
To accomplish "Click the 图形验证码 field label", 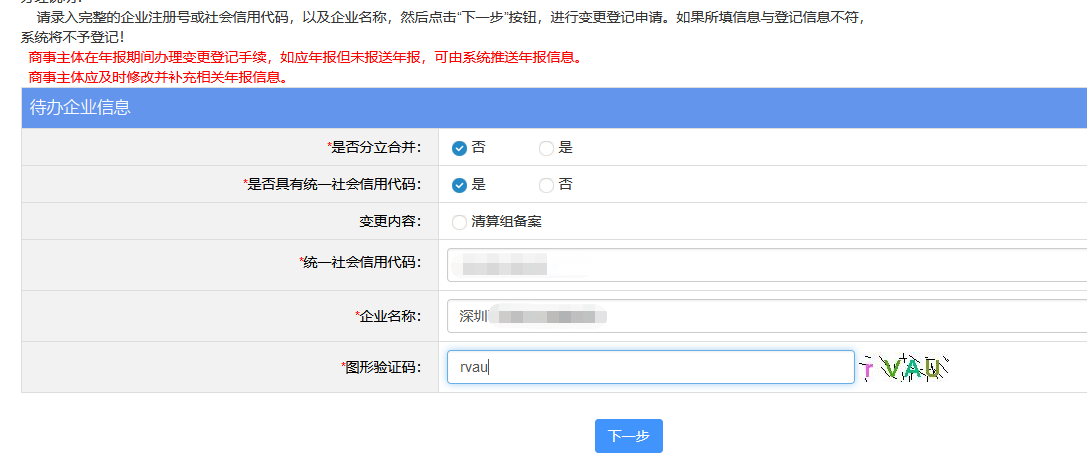I will pyautogui.click(x=382, y=367).
